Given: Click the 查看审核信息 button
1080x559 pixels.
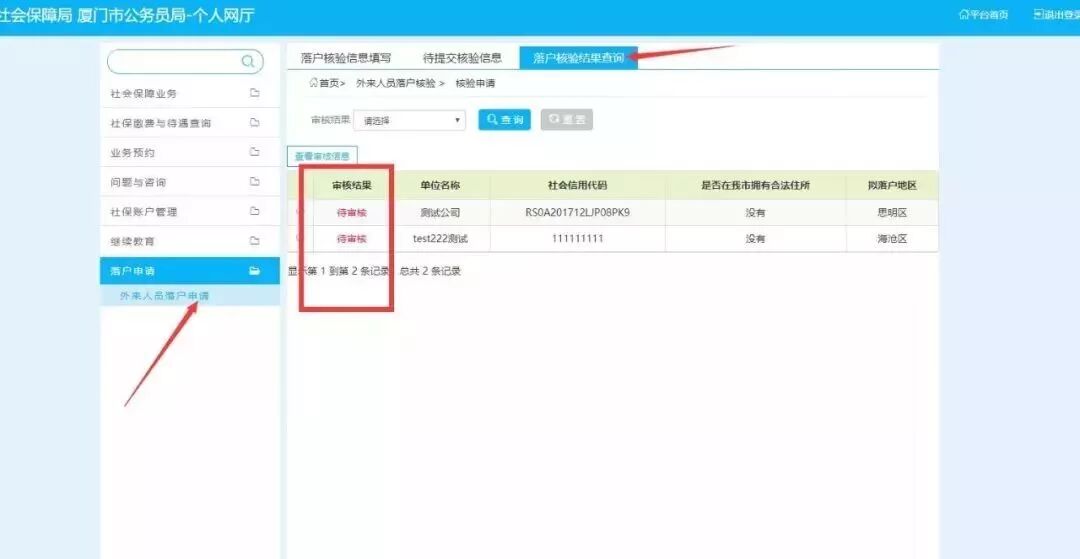Looking at the screenshot, I should coord(322,156).
